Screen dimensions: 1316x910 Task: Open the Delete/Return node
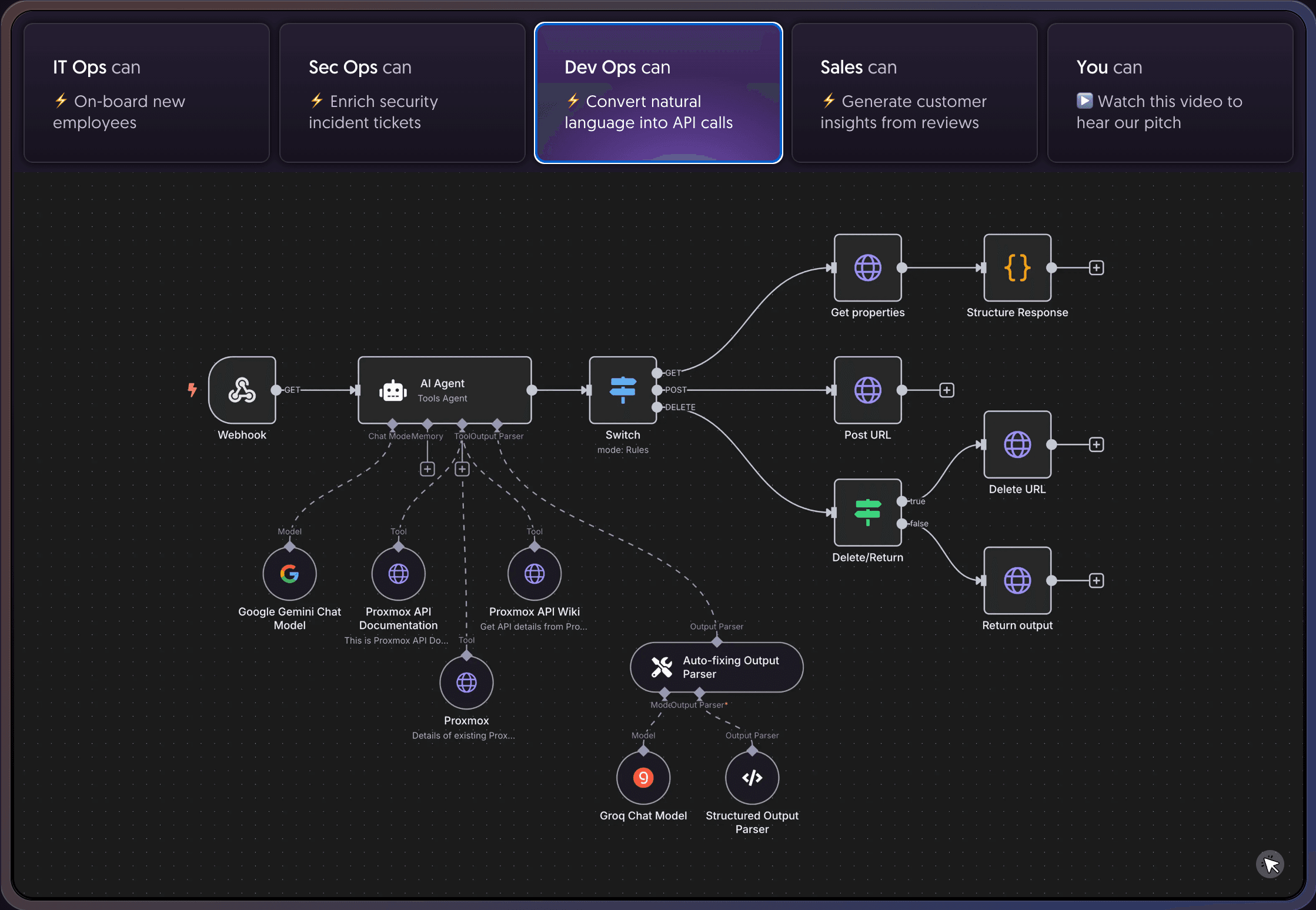867,512
